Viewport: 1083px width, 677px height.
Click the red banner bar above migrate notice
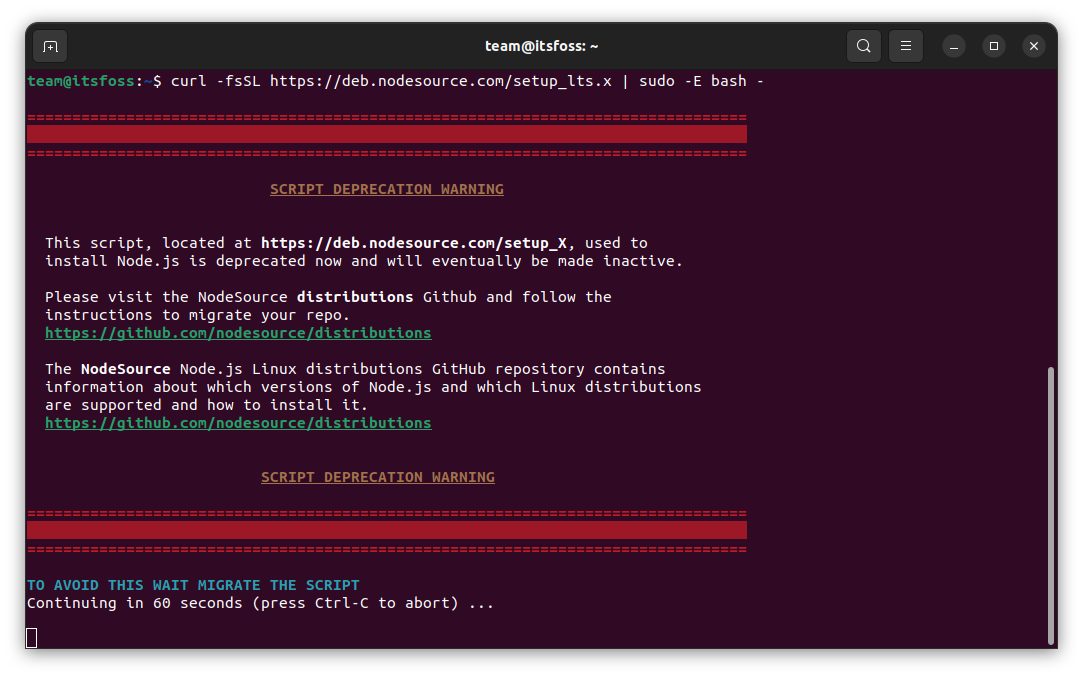(x=386, y=530)
